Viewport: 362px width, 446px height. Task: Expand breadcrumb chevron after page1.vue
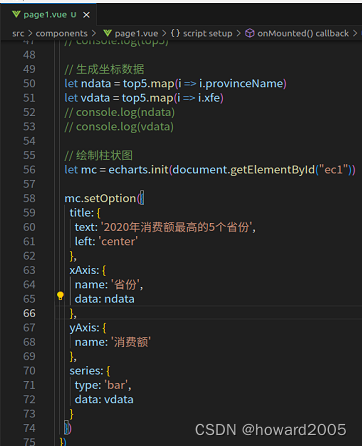[x=164, y=33]
